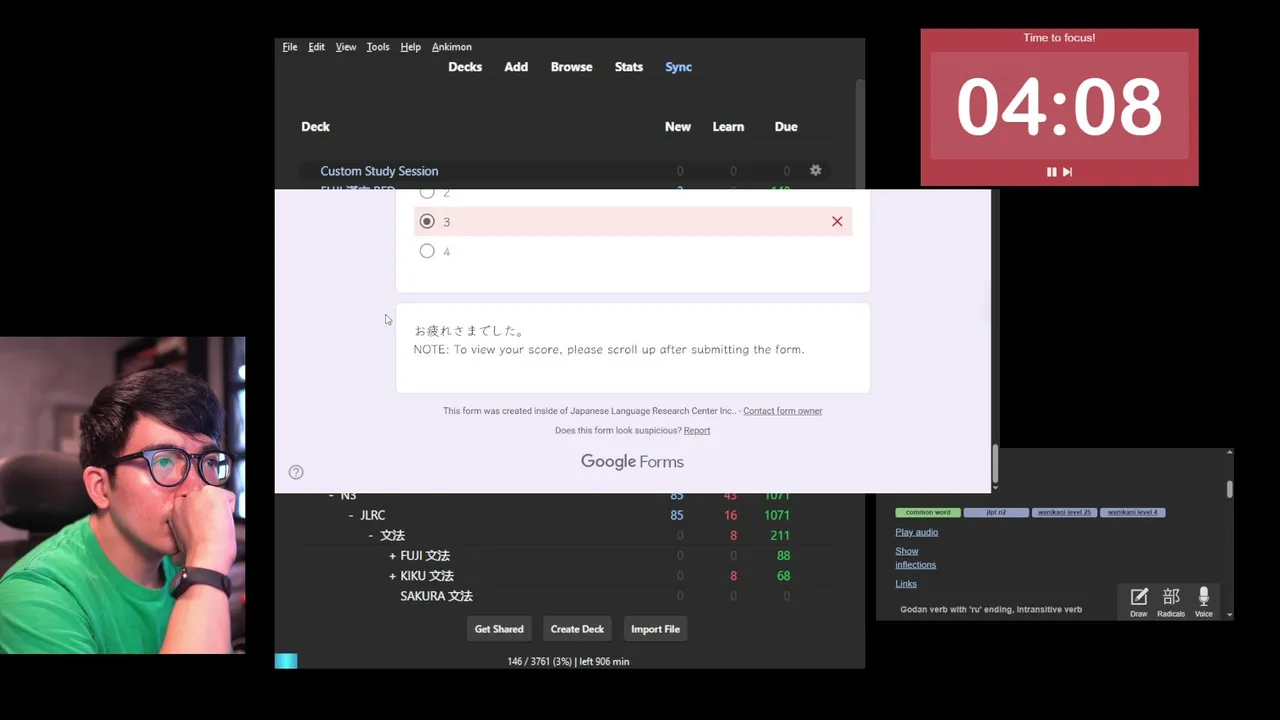Click the common word tag

tap(928, 512)
